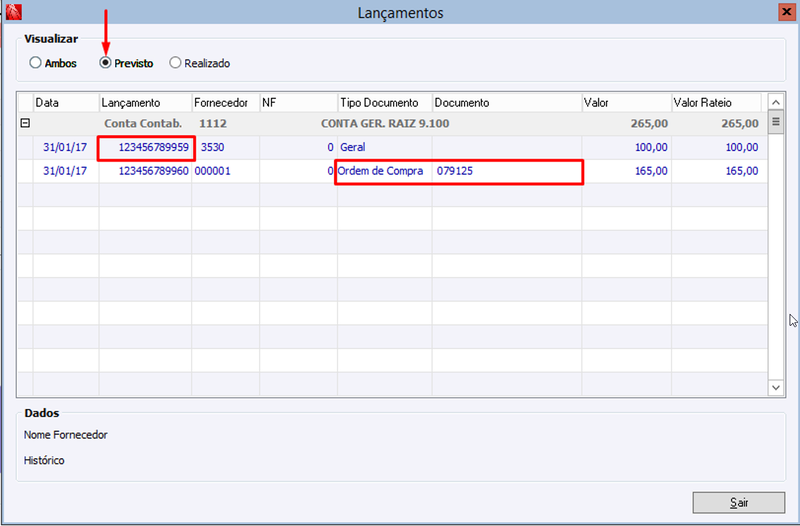Click the Ordem de Compra cell

click(x=385, y=171)
